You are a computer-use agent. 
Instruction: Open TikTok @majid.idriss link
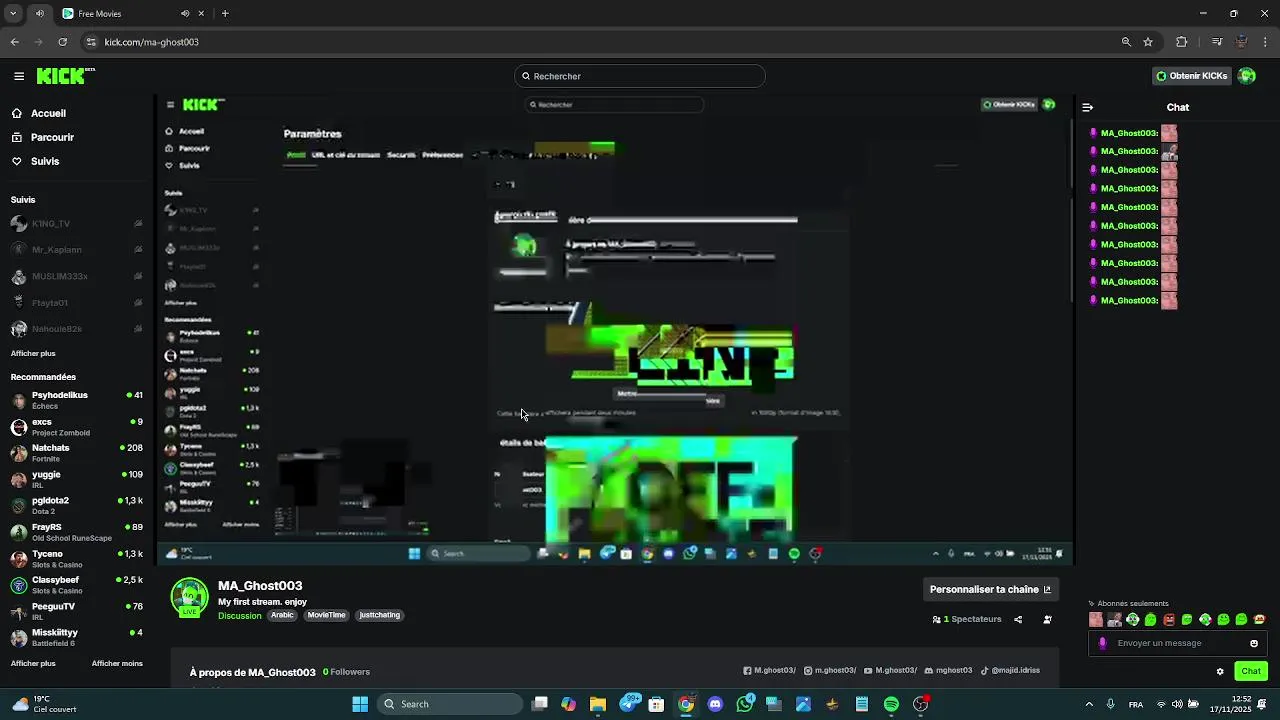tap(1010, 670)
